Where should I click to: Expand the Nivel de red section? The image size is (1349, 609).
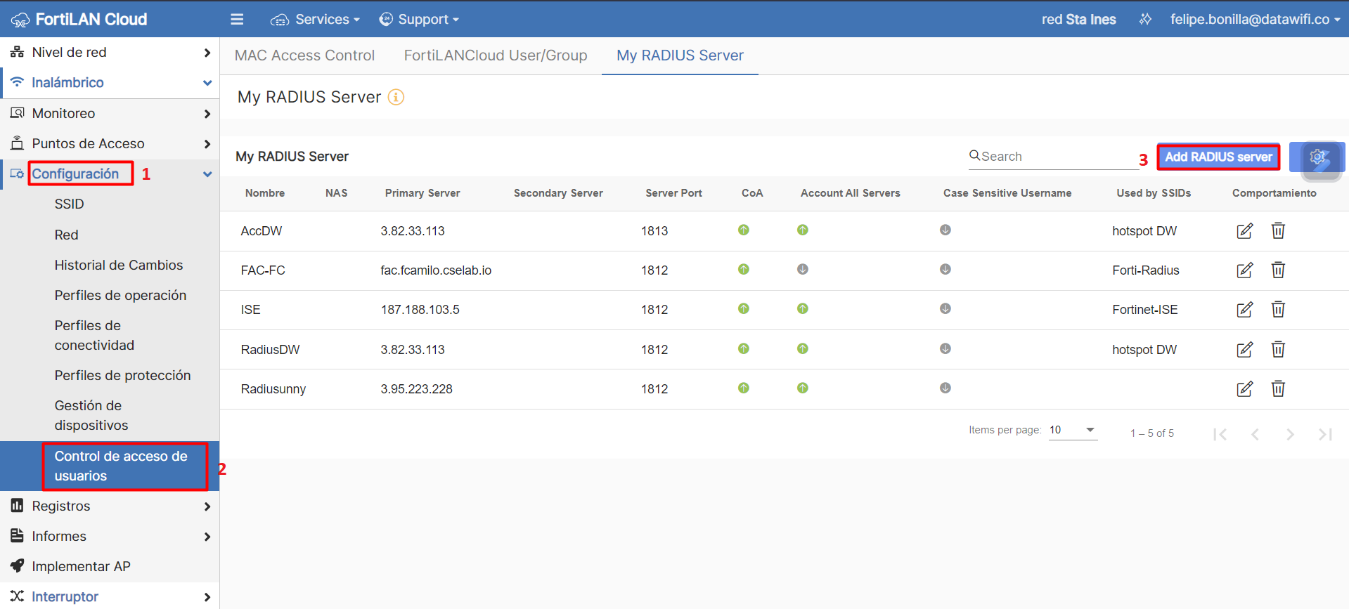(x=109, y=52)
